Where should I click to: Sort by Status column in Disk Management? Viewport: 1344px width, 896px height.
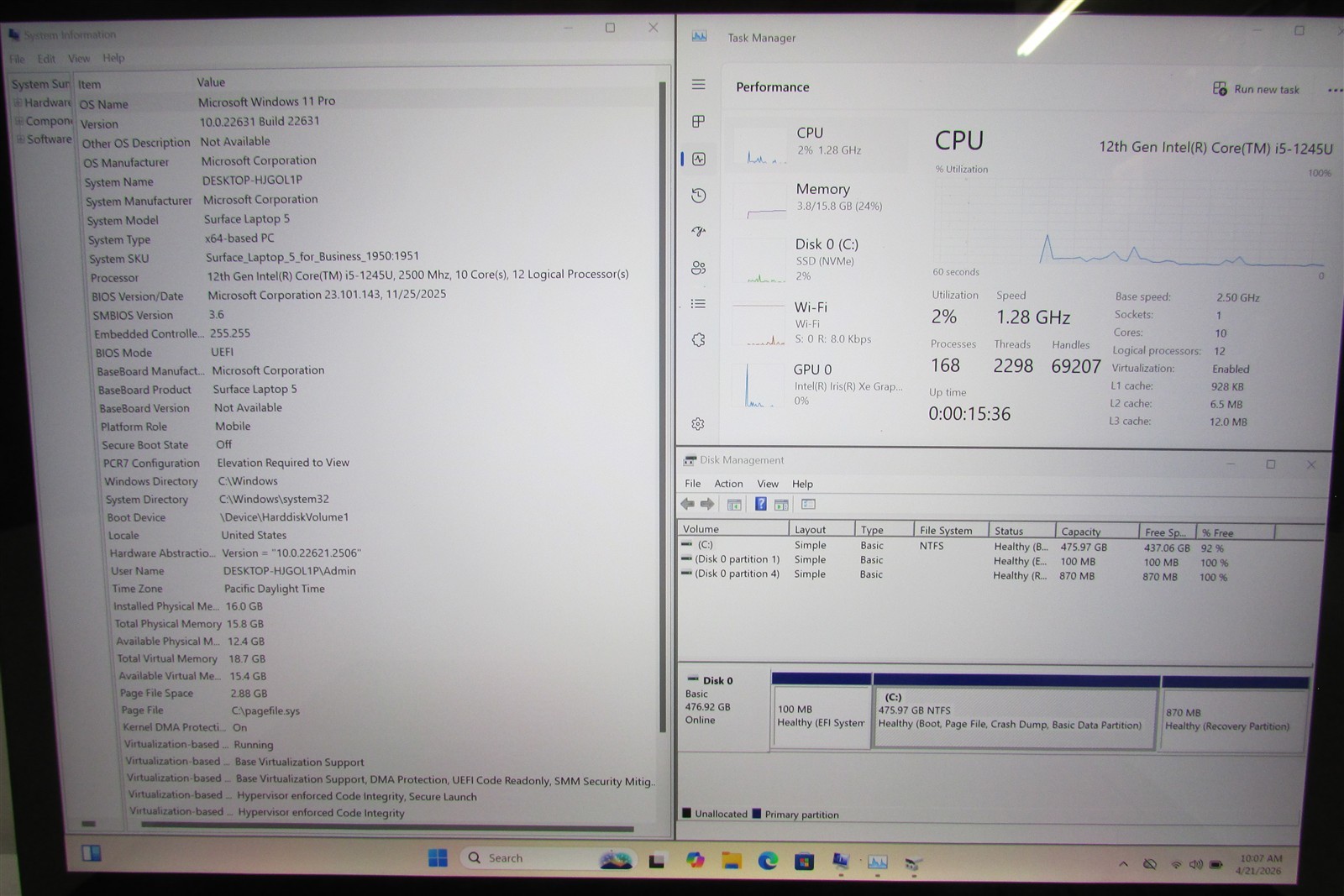pos(1021,531)
